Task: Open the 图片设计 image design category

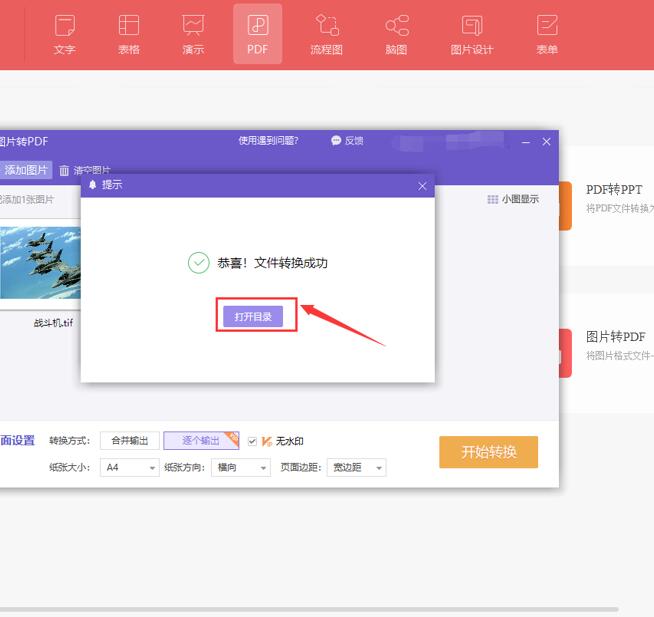Action: point(472,34)
